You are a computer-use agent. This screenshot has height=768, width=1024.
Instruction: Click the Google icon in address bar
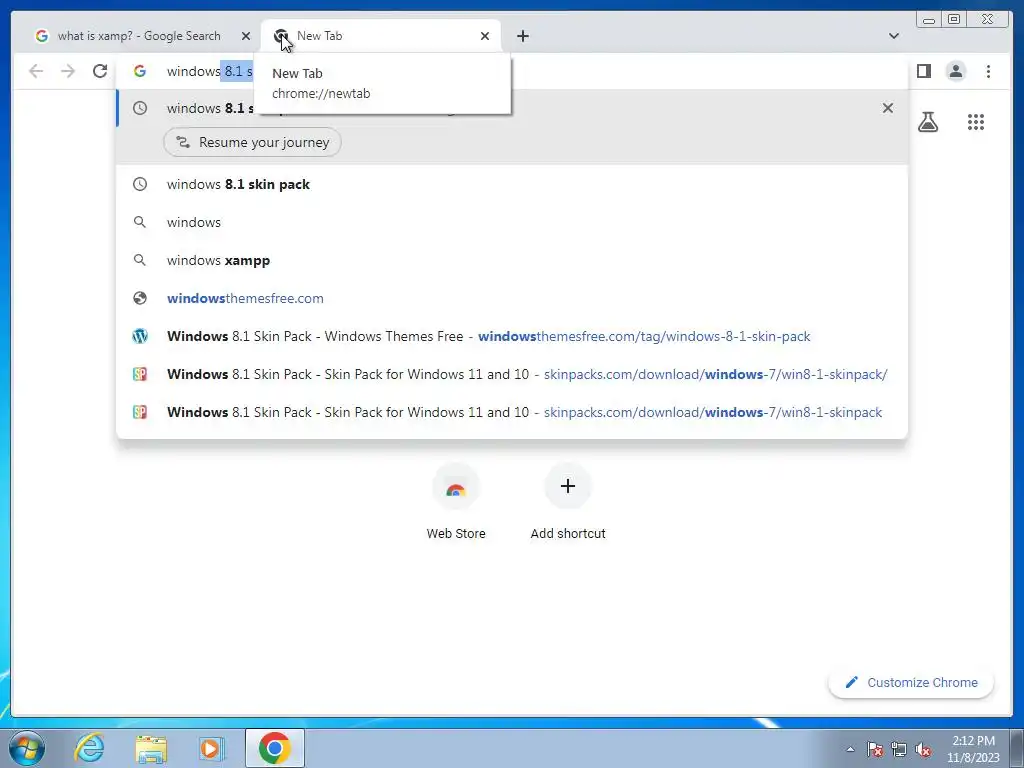(x=140, y=71)
